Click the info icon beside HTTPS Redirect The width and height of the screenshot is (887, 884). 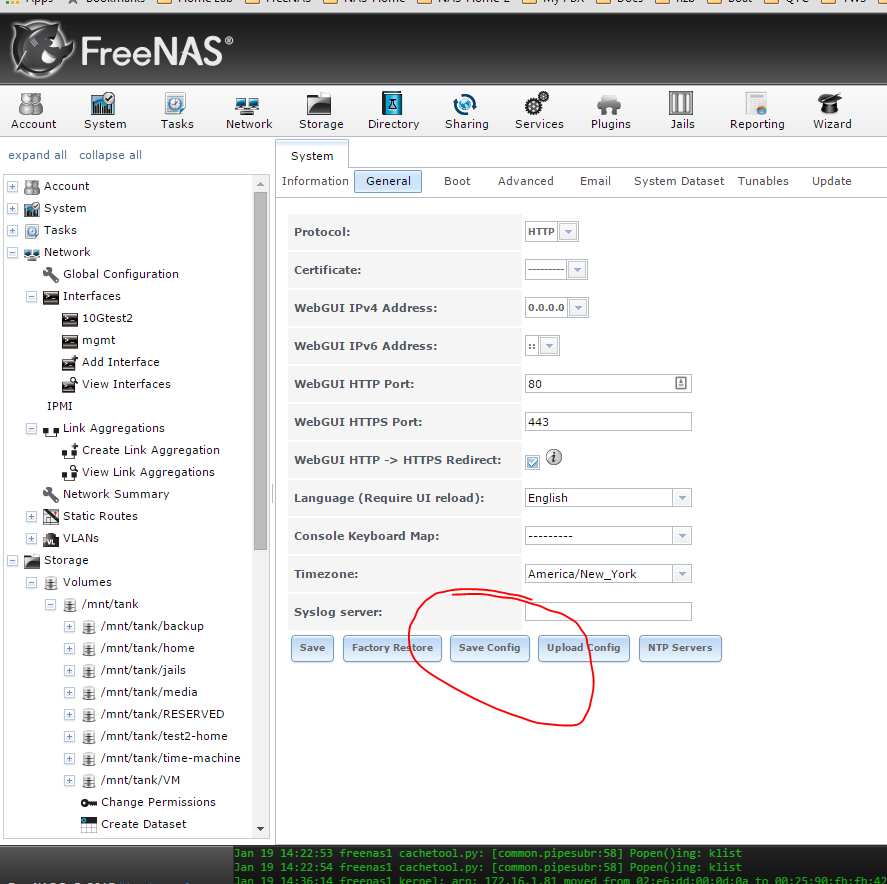[554, 457]
